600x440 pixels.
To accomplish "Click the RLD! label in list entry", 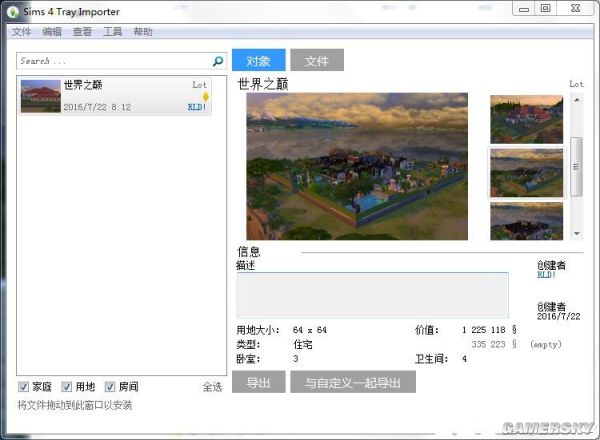I will pyautogui.click(x=197, y=107).
